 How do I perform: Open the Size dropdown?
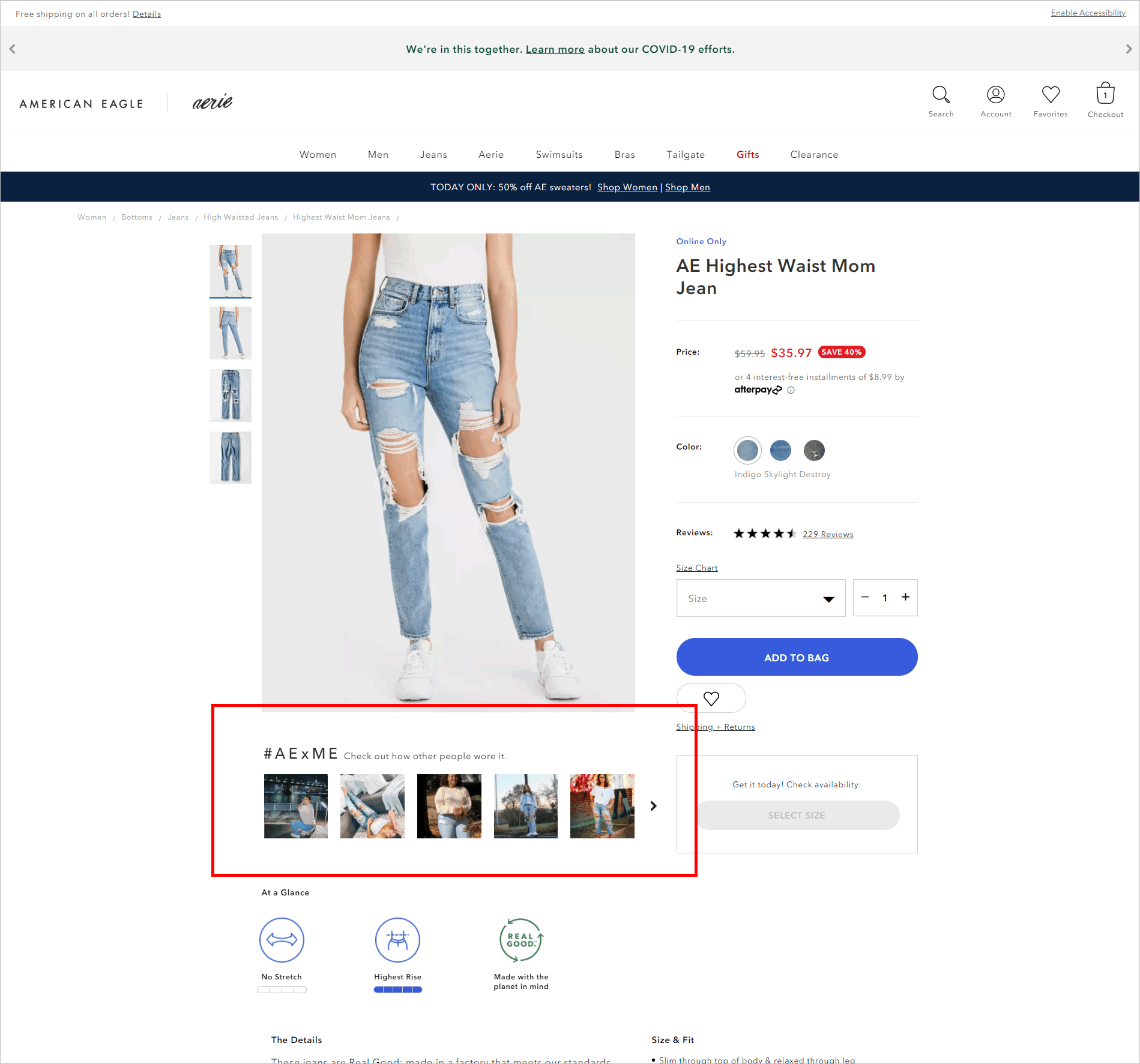click(760, 598)
